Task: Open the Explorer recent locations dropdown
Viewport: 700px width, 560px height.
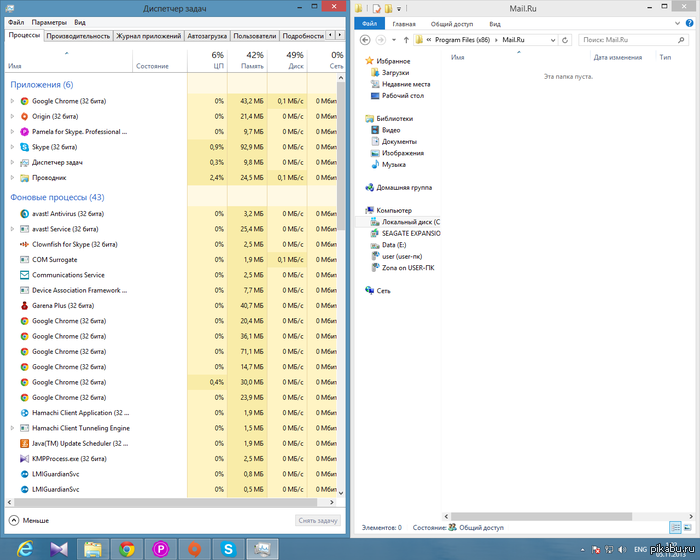Action: (x=393, y=40)
